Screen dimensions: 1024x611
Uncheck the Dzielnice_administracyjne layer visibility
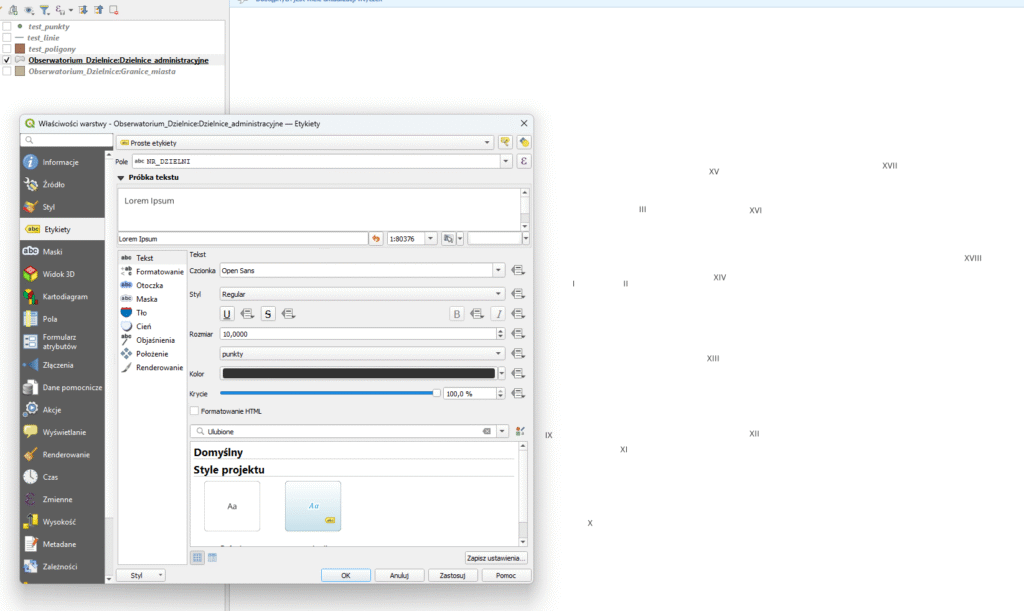[7, 60]
